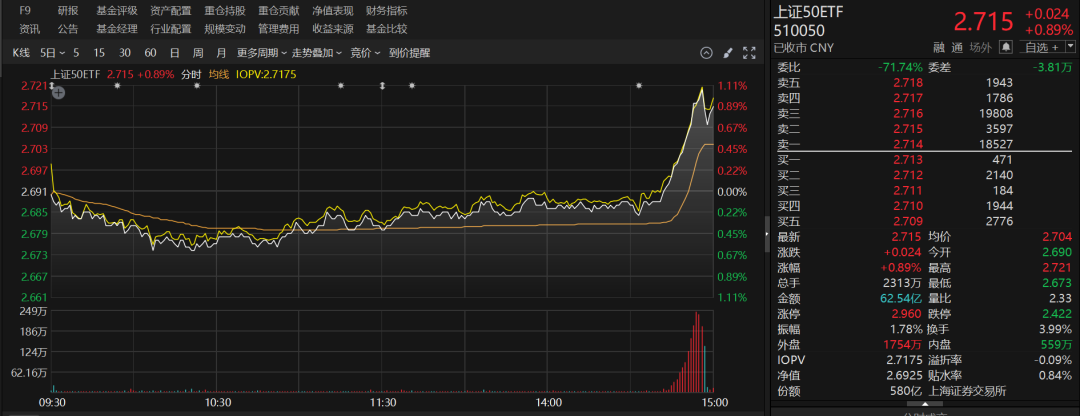
Task: Open the 竞价 auction dropdown
Action: point(365,53)
